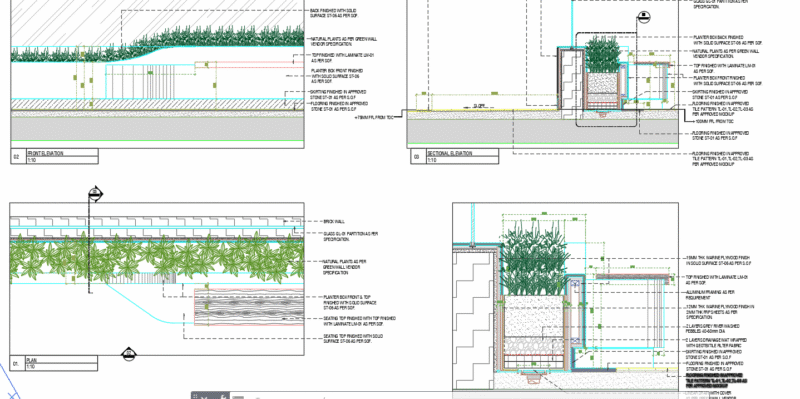Click elevation marker 02 below plan view

[129, 353]
